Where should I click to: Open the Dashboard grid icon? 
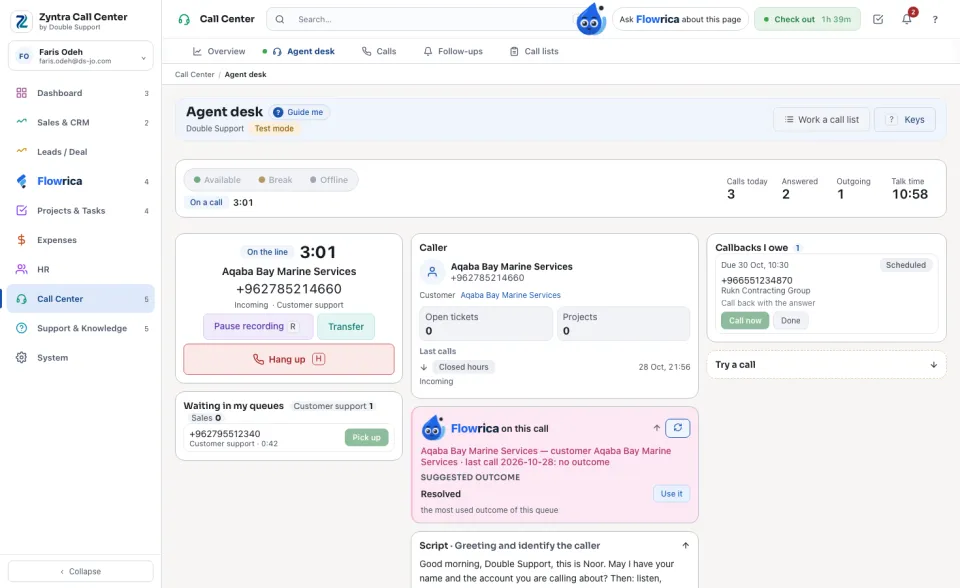[x=21, y=93]
